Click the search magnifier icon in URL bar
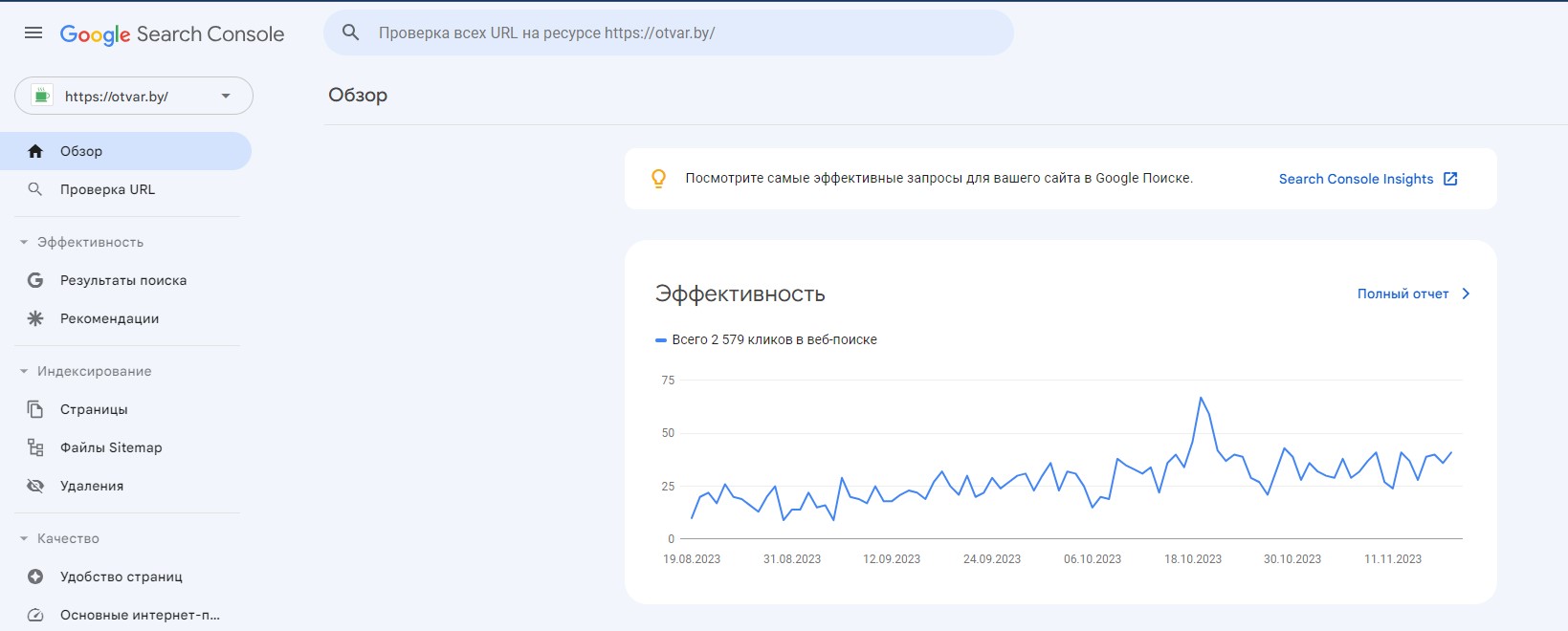The height and width of the screenshot is (631, 1568). tap(351, 33)
